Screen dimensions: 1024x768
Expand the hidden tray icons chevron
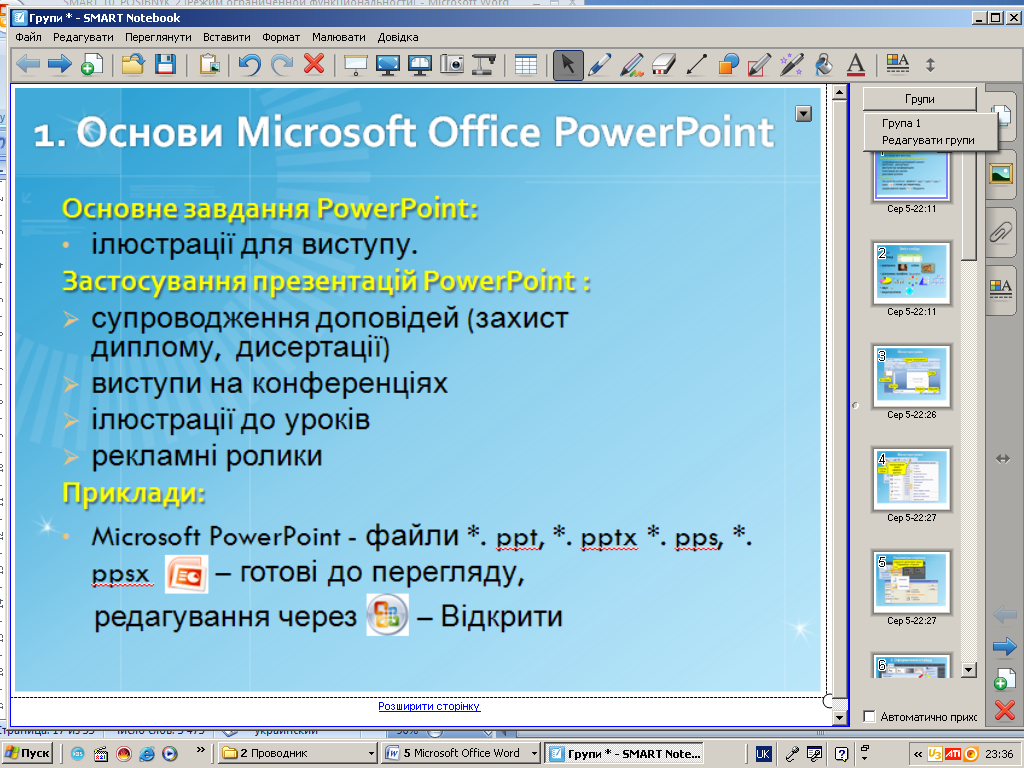pyautogui.click(x=918, y=754)
